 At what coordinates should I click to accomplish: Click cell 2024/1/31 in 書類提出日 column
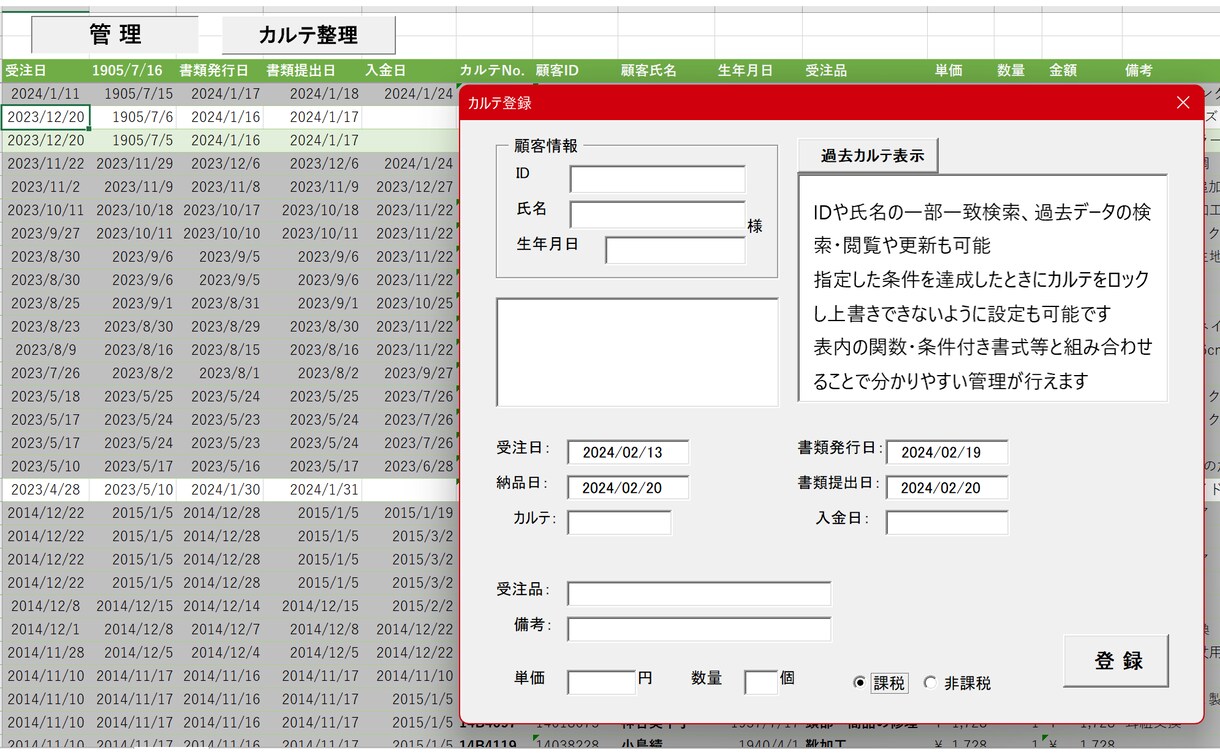coord(312,489)
